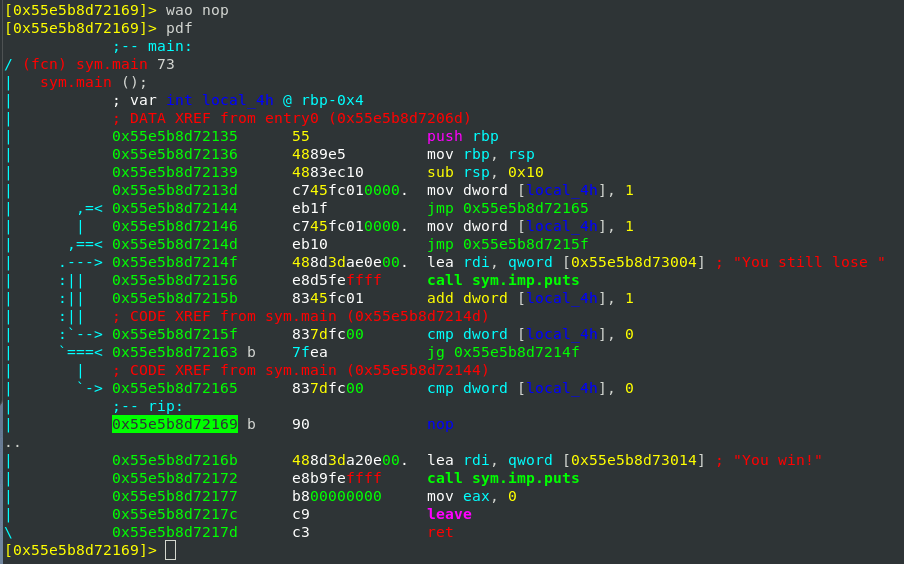This screenshot has height=564, width=904.
Task: Click the "You still lose" string comment
Action: 808,262
